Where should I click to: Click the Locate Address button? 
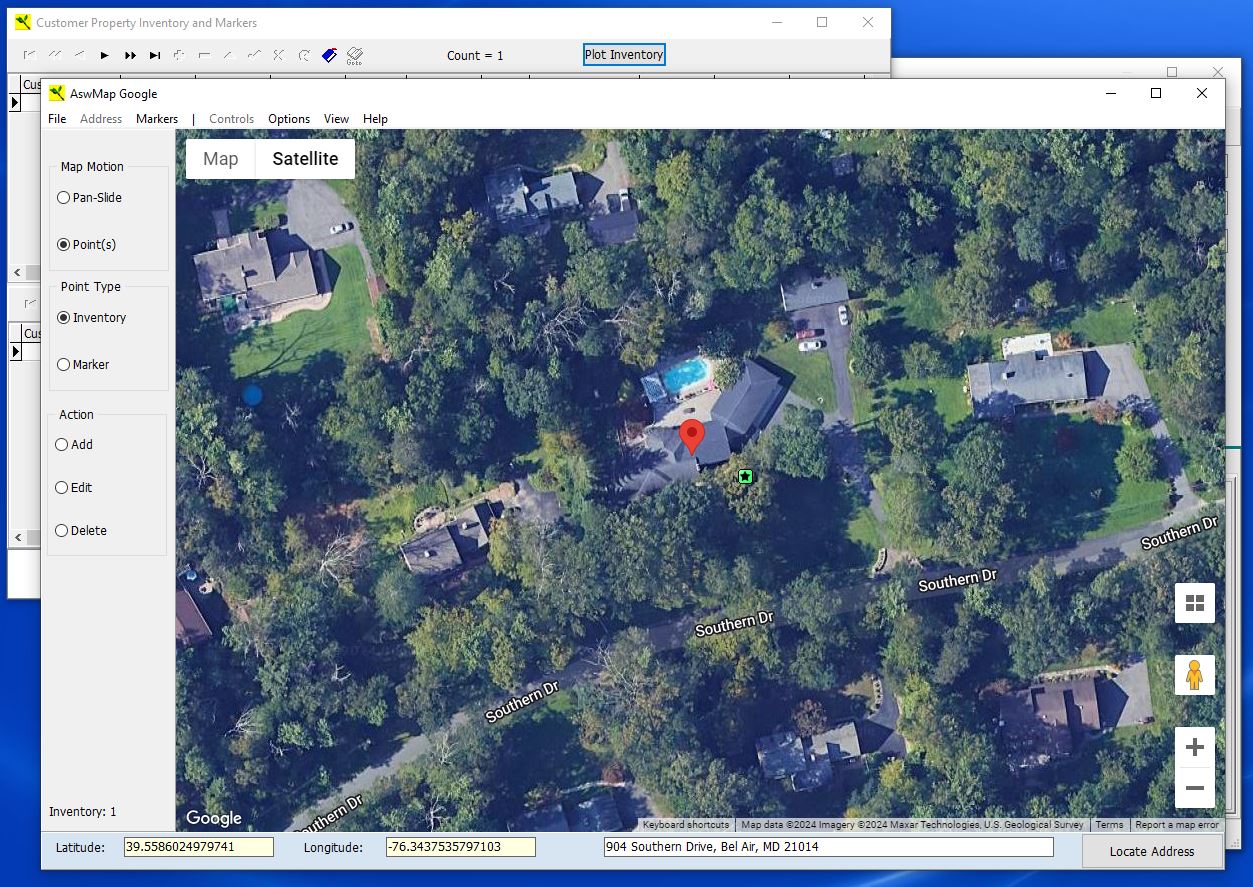tap(1152, 851)
